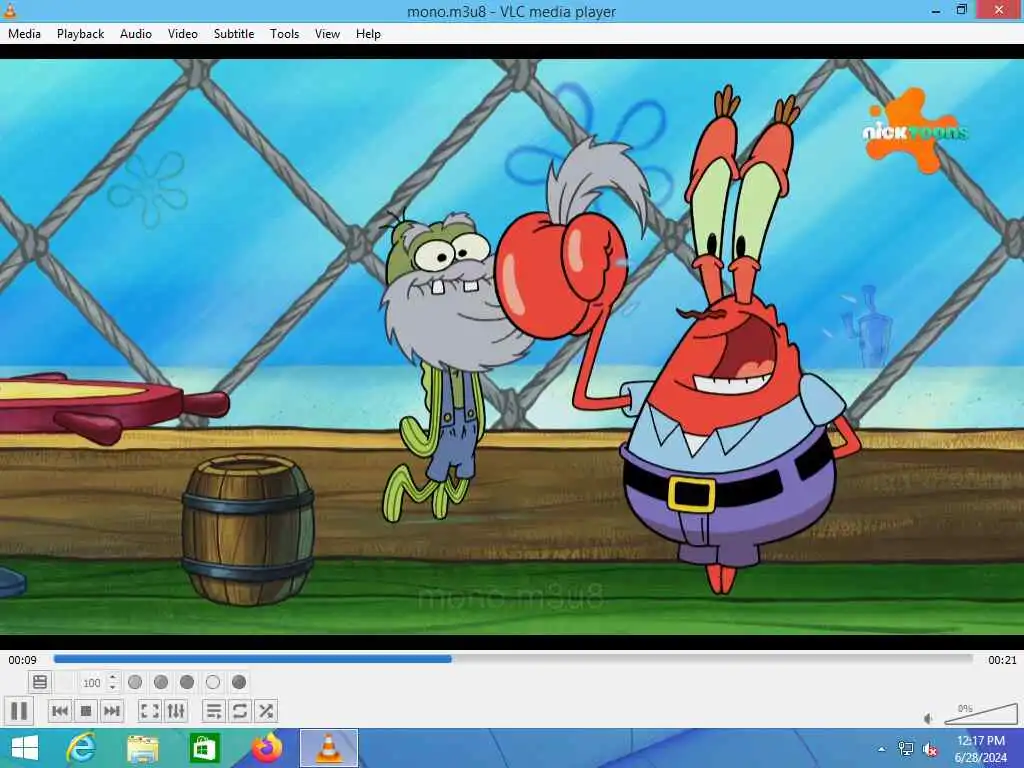Viewport: 1024px width, 768px height.
Task: Show the playlist panel
Action: point(214,711)
